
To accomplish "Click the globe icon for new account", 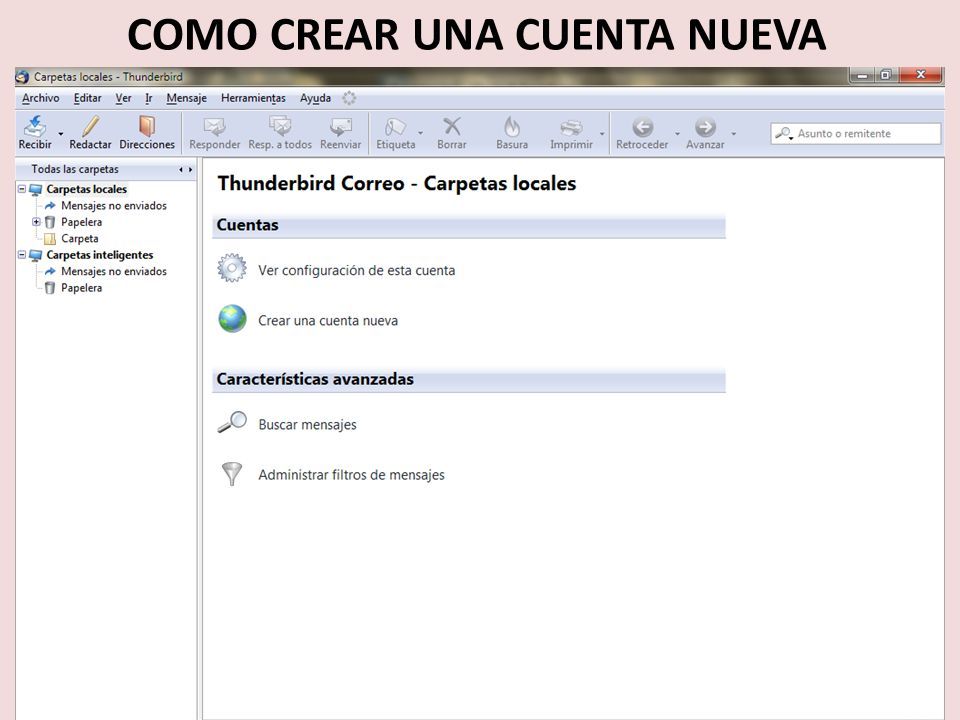I will click(x=233, y=318).
